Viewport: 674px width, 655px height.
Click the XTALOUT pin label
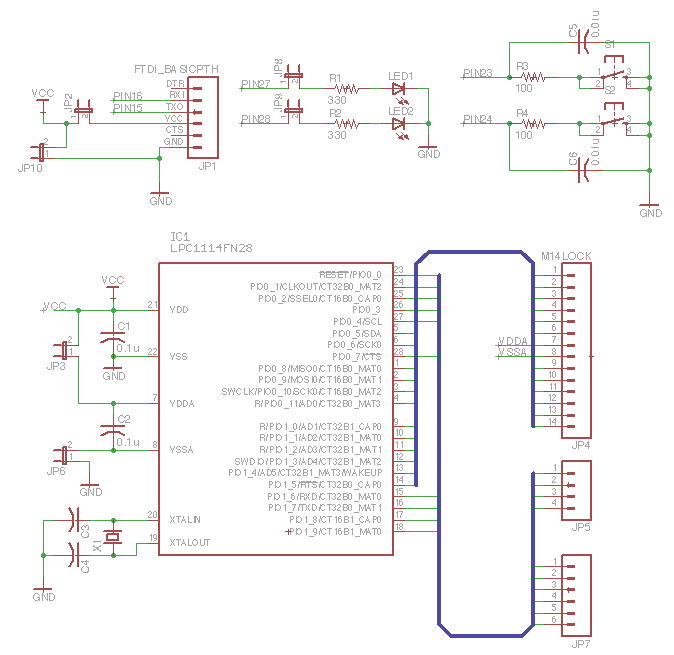tap(190, 543)
